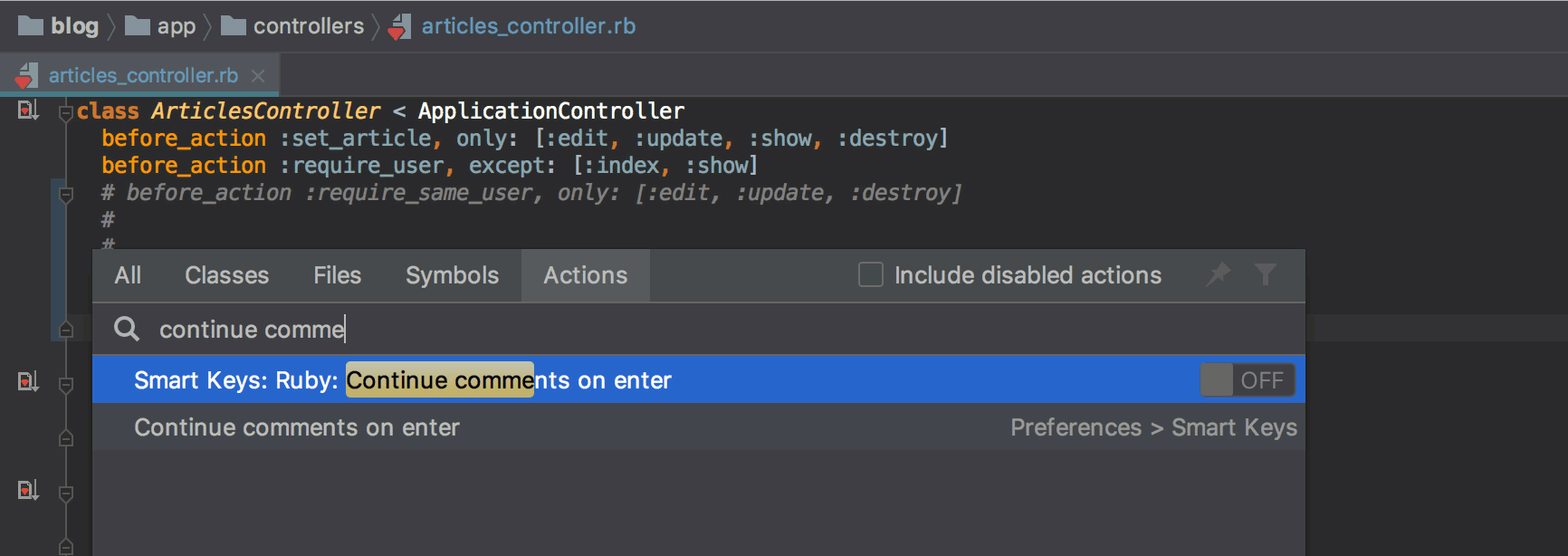The height and width of the screenshot is (556, 1568).
Task: Close the articles_controller.rb tab
Action: (x=258, y=76)
